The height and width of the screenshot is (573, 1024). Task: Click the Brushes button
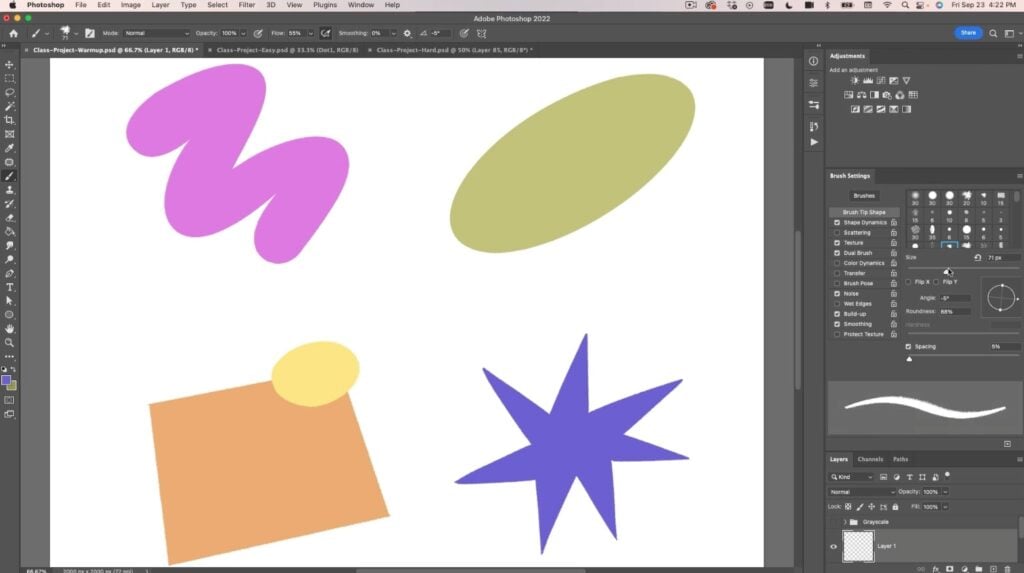[864, 196]
